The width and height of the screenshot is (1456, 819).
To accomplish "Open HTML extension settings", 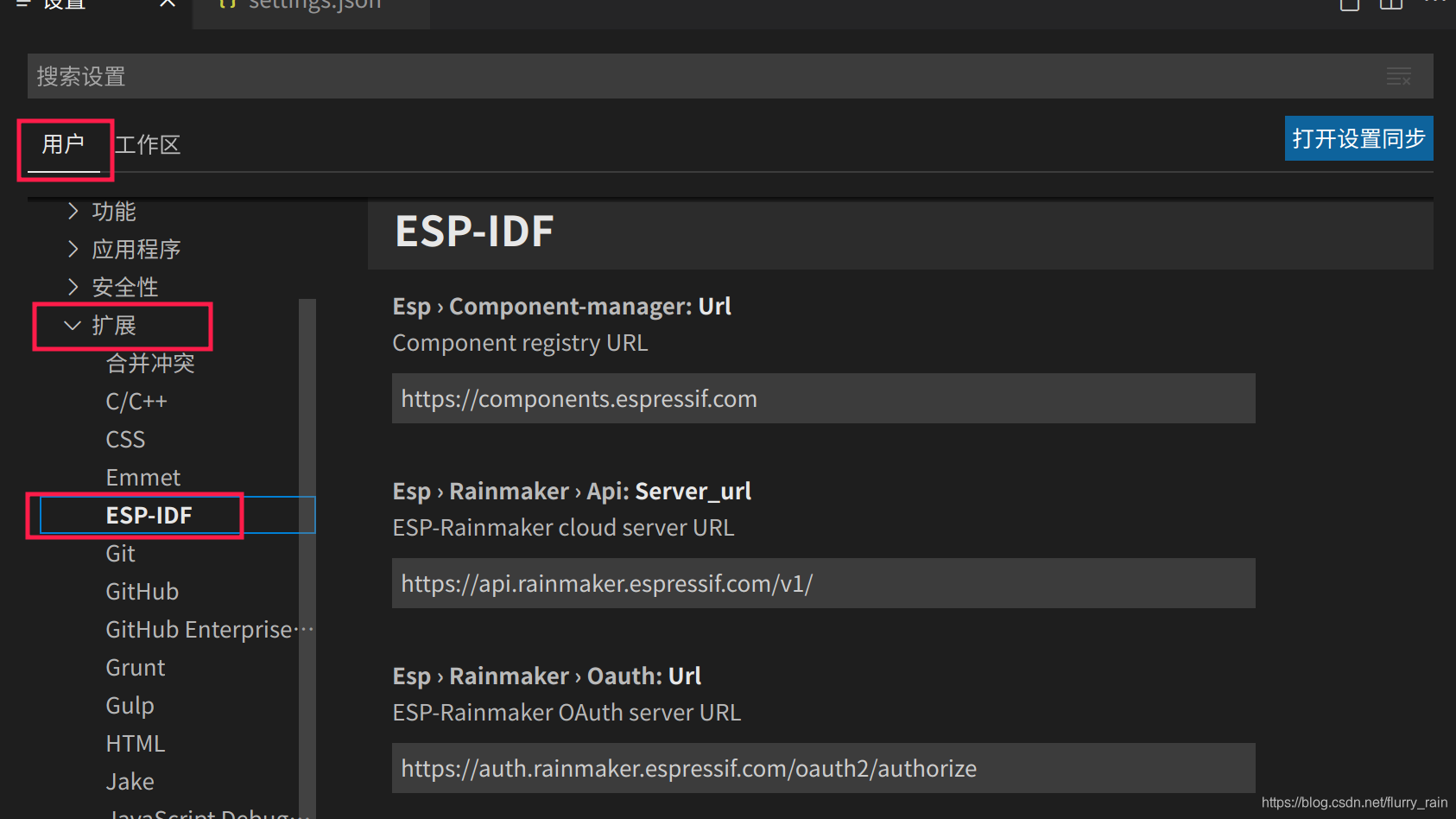I will pos(135,744).
